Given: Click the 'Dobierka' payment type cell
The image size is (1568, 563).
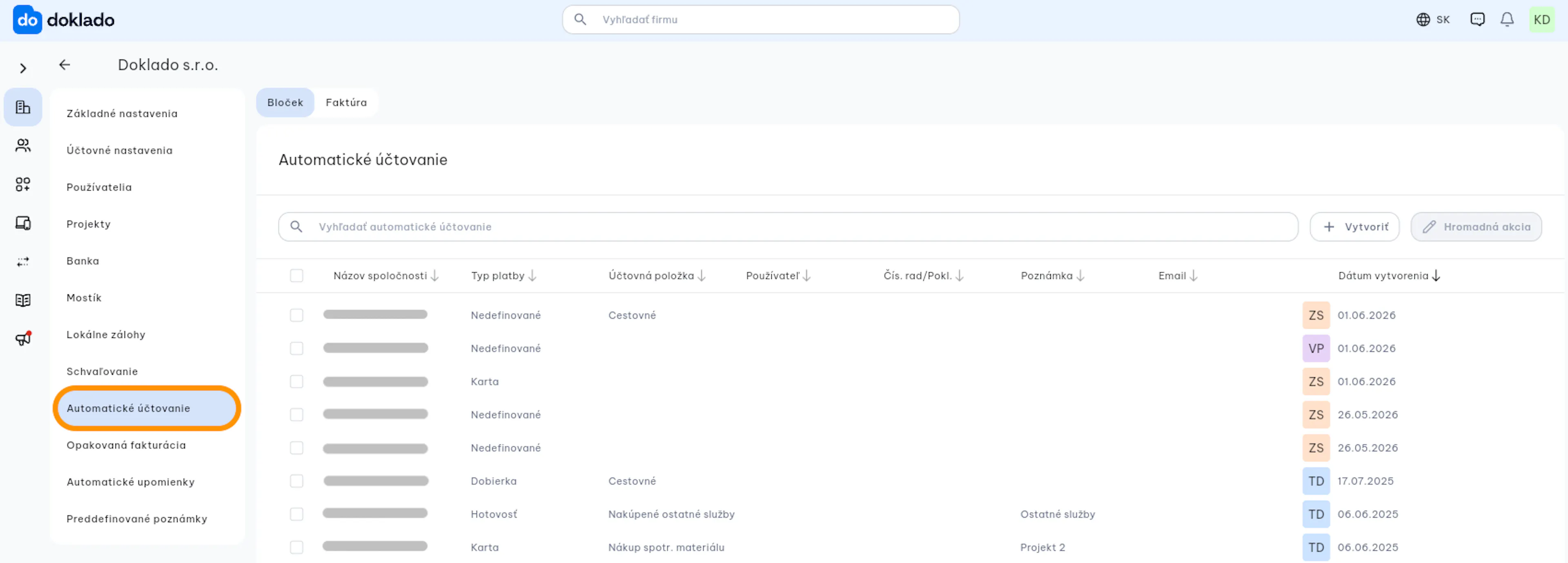Looking at the screenshot, I should coord(494,481).
